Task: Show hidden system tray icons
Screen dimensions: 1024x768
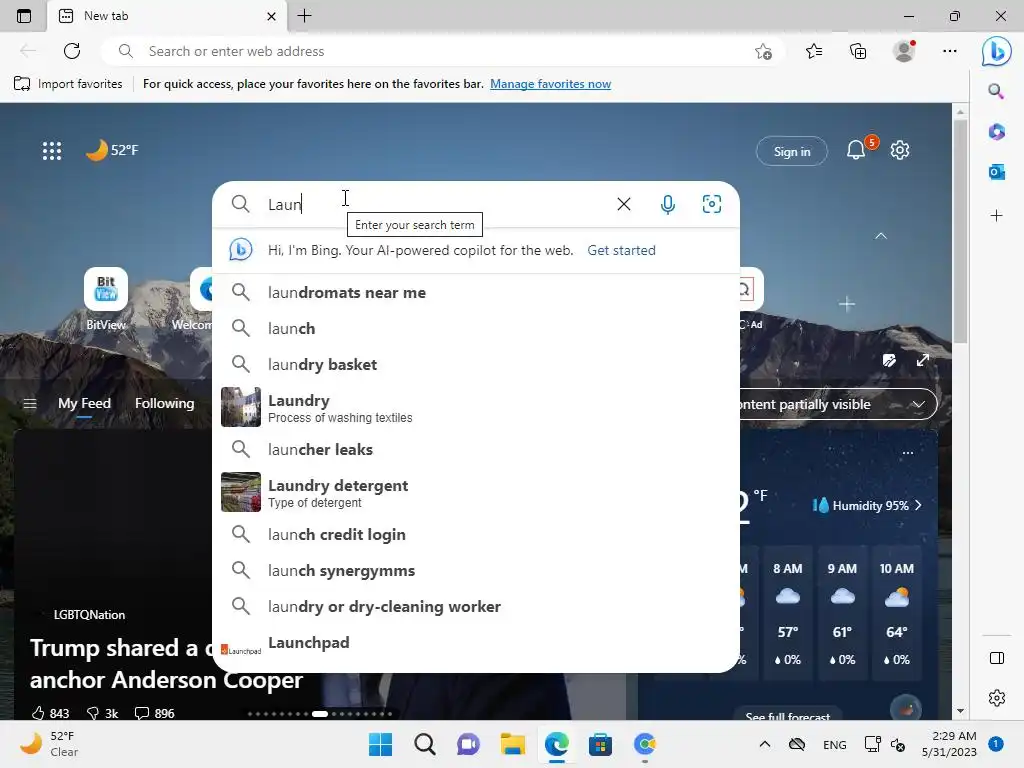Action: [765, 744]
